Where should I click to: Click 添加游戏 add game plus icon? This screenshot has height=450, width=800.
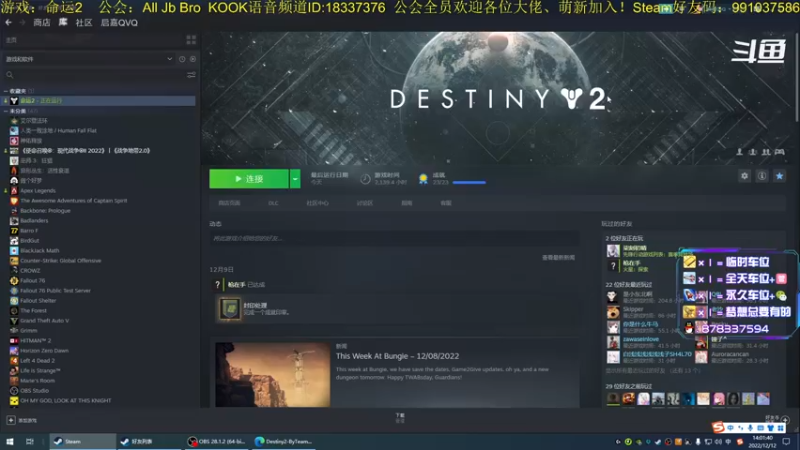(x=11, y=420)
